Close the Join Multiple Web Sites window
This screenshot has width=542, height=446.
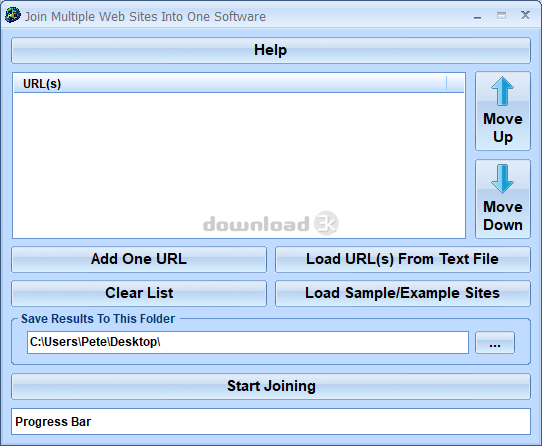click(525, 15)
